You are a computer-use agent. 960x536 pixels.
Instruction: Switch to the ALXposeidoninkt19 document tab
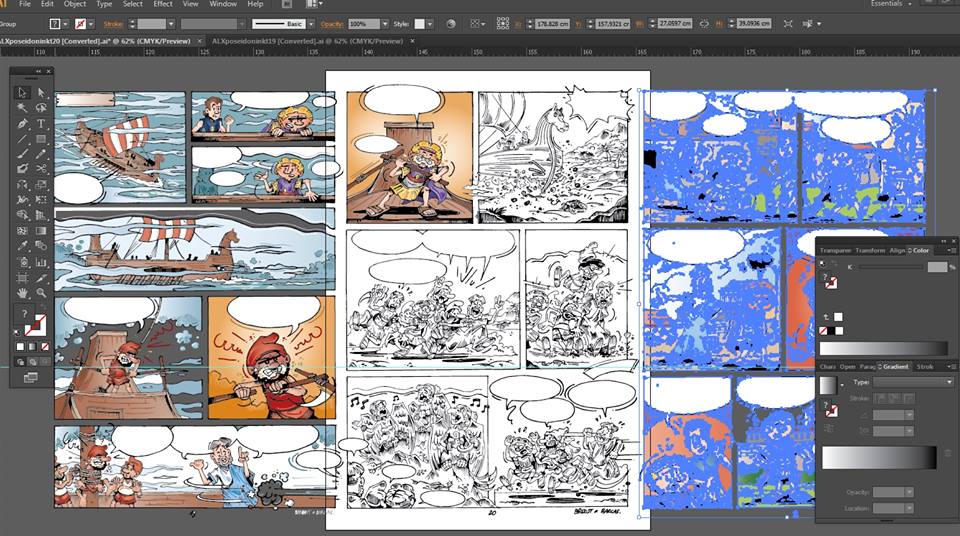click(306, 41)
